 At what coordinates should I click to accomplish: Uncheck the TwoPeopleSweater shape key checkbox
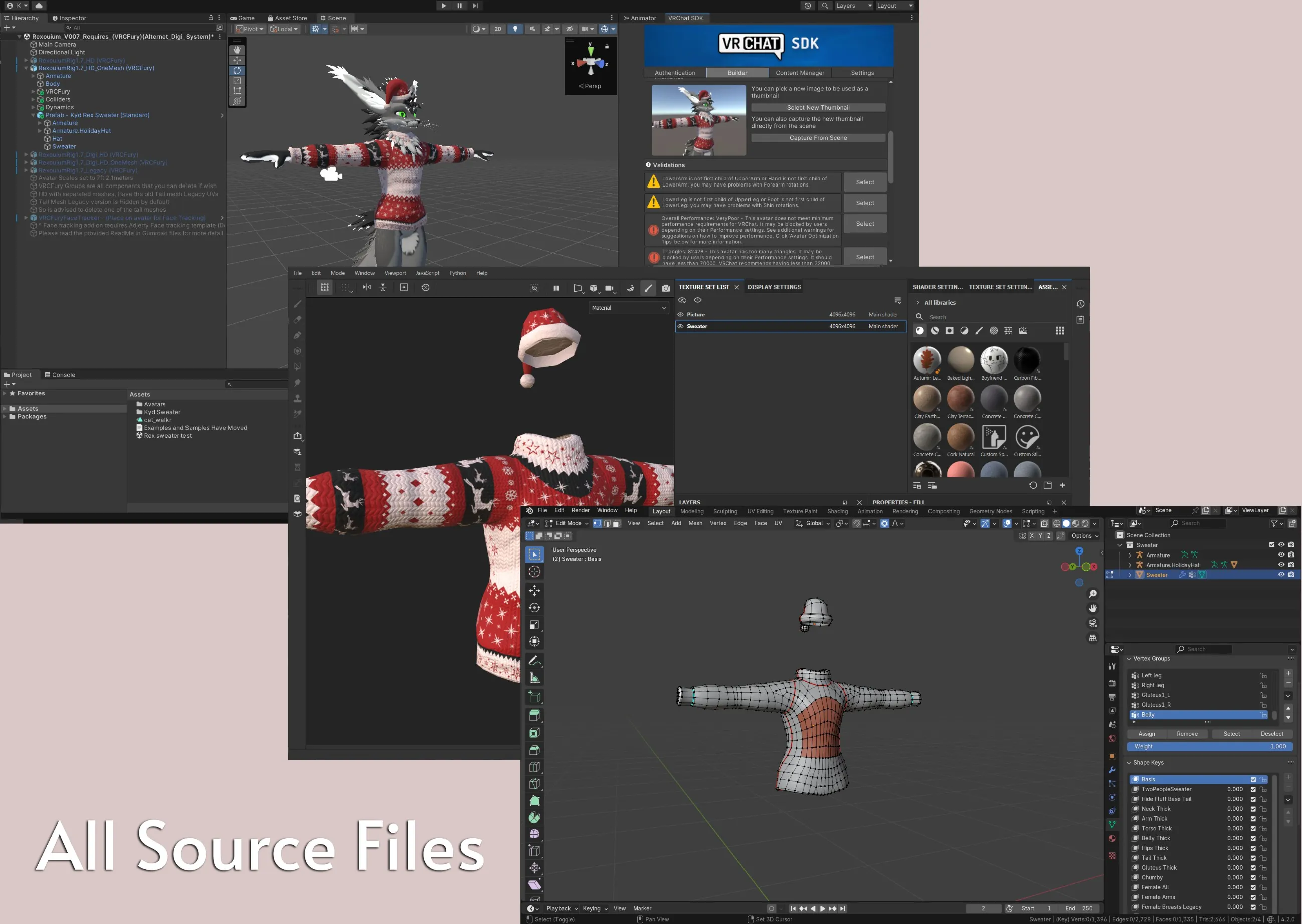(x=1252, y=789)
